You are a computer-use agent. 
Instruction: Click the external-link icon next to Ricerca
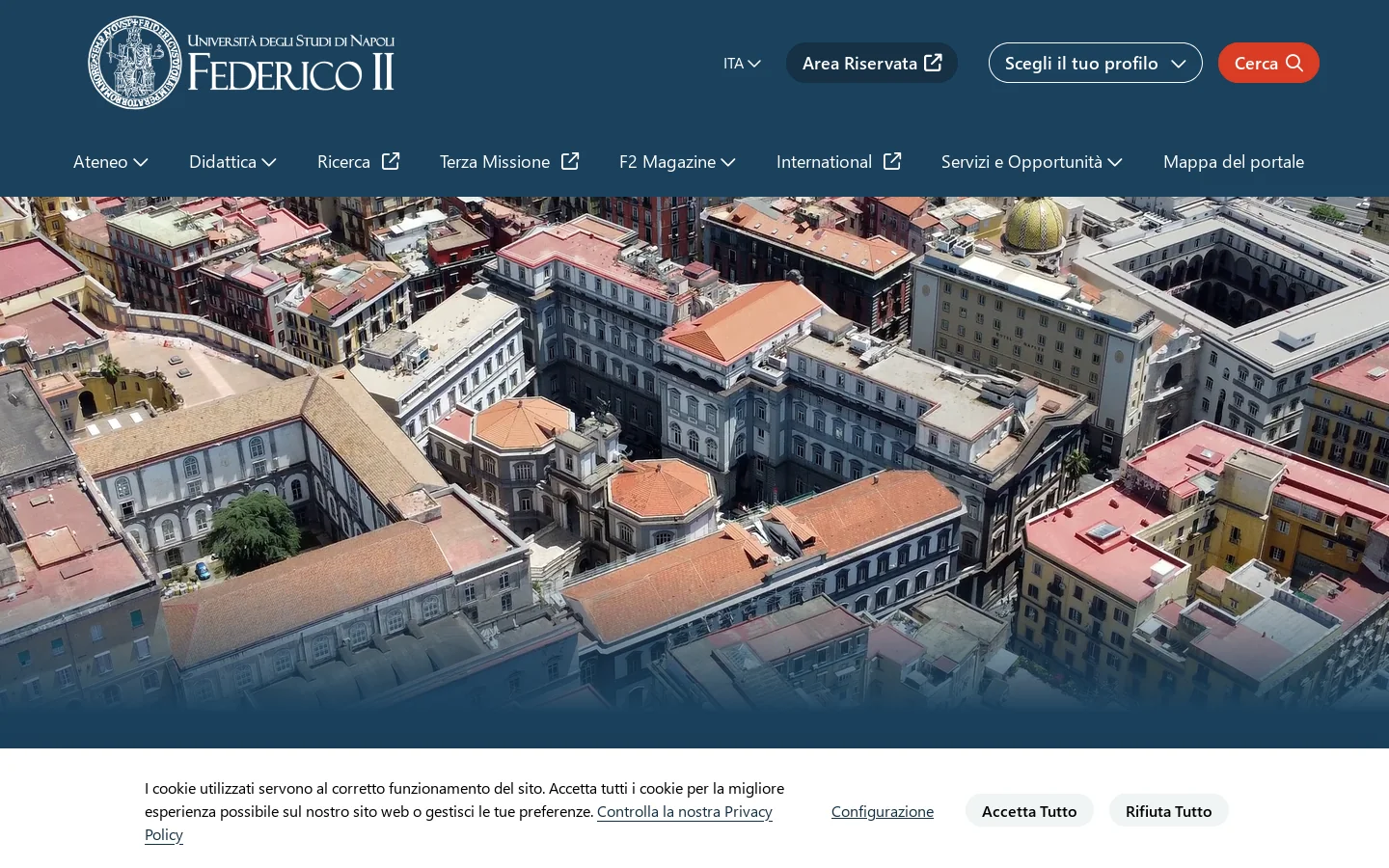[x=391, y=161]
